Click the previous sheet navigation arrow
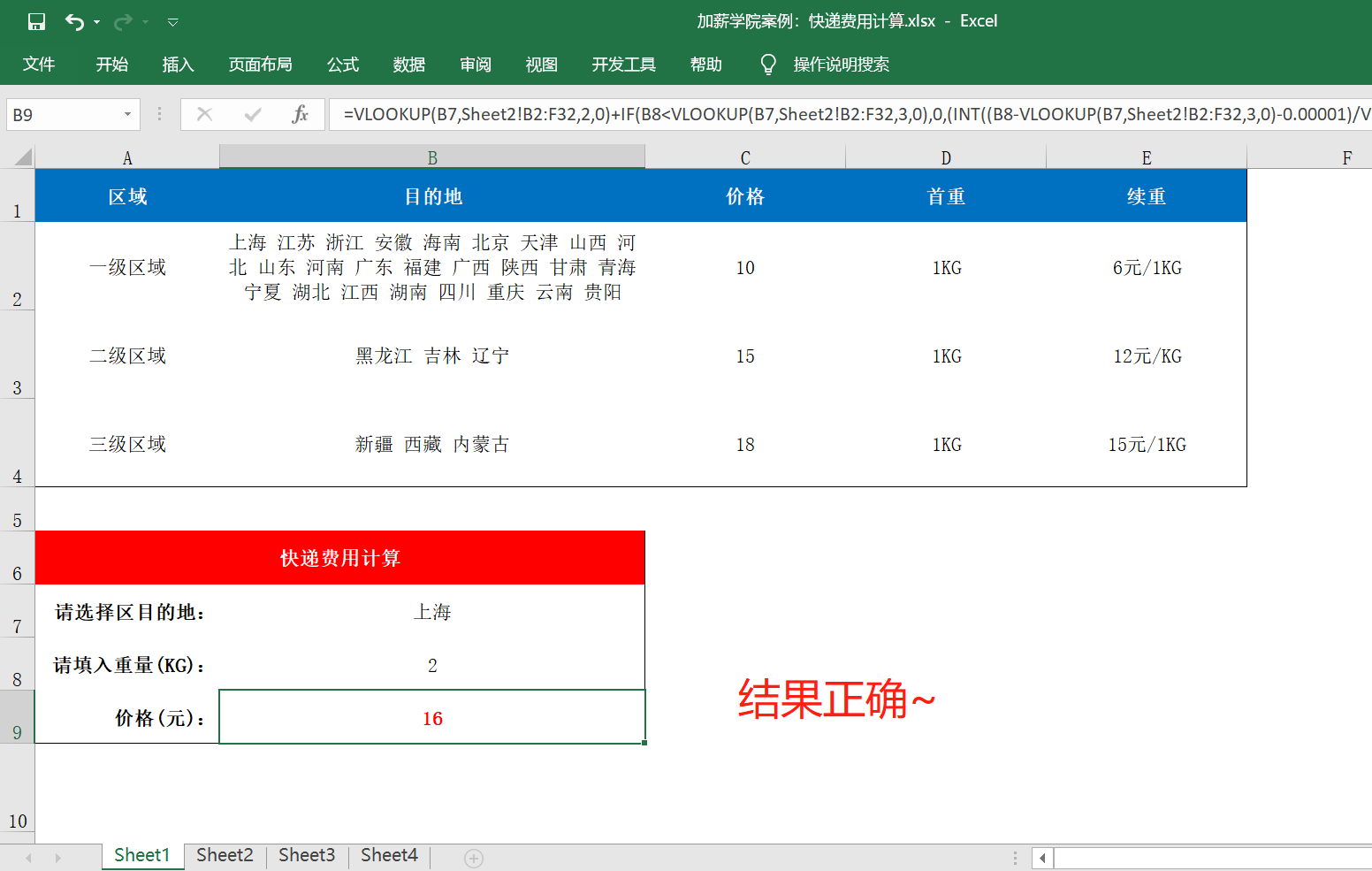This screenshot has height=871, width=1372. coord(29,858)
